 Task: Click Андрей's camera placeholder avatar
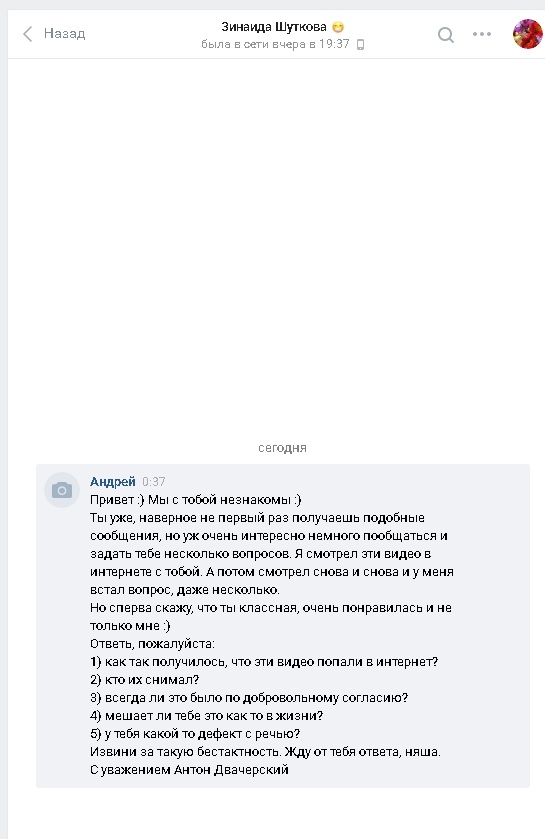point(62,490)
